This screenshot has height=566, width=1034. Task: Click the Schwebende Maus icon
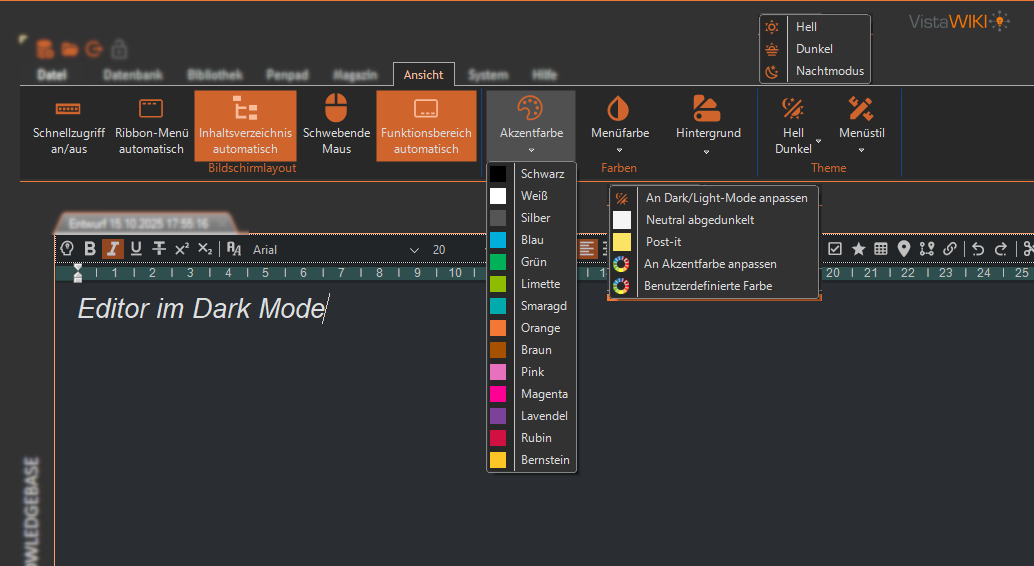337,108
